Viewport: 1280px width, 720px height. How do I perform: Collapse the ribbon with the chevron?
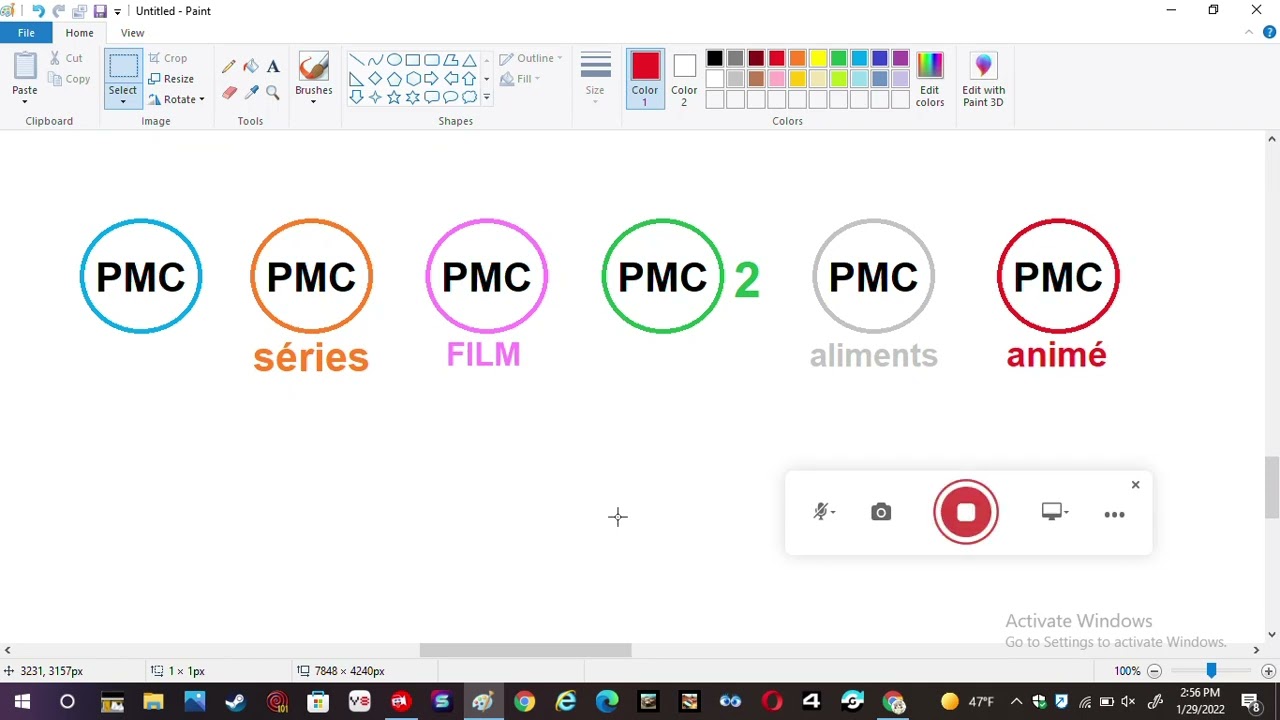[1249, 33]
